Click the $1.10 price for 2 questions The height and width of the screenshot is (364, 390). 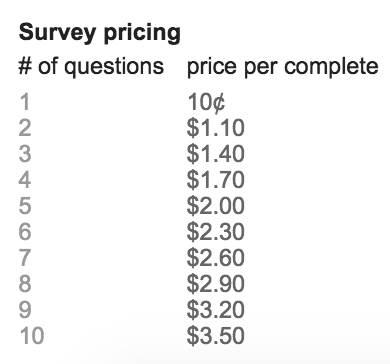[x=216, y=128]
